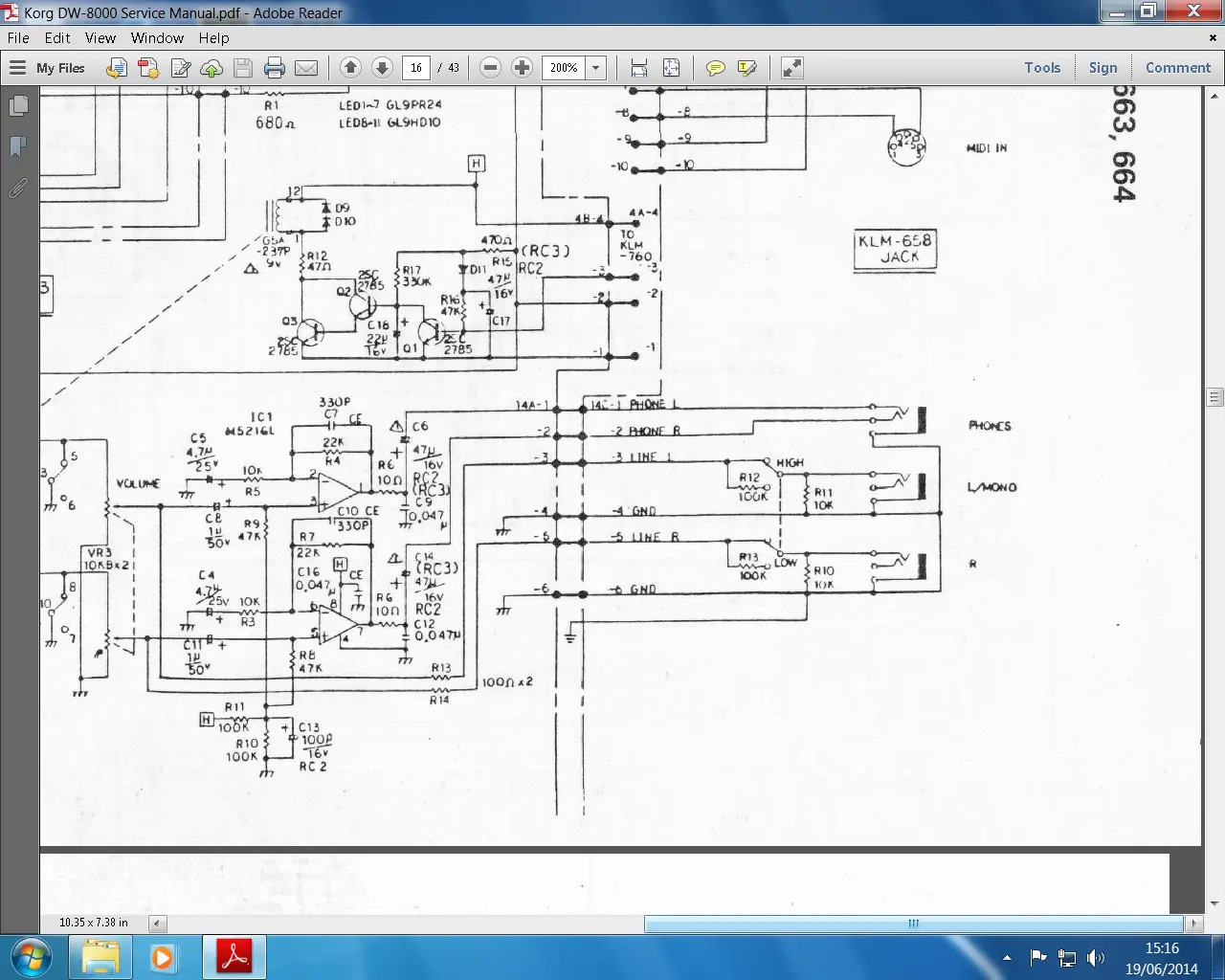The image size is (1225, 980).
Task: Click the upload to cloud icon
Action: click(x=212, y=68)
